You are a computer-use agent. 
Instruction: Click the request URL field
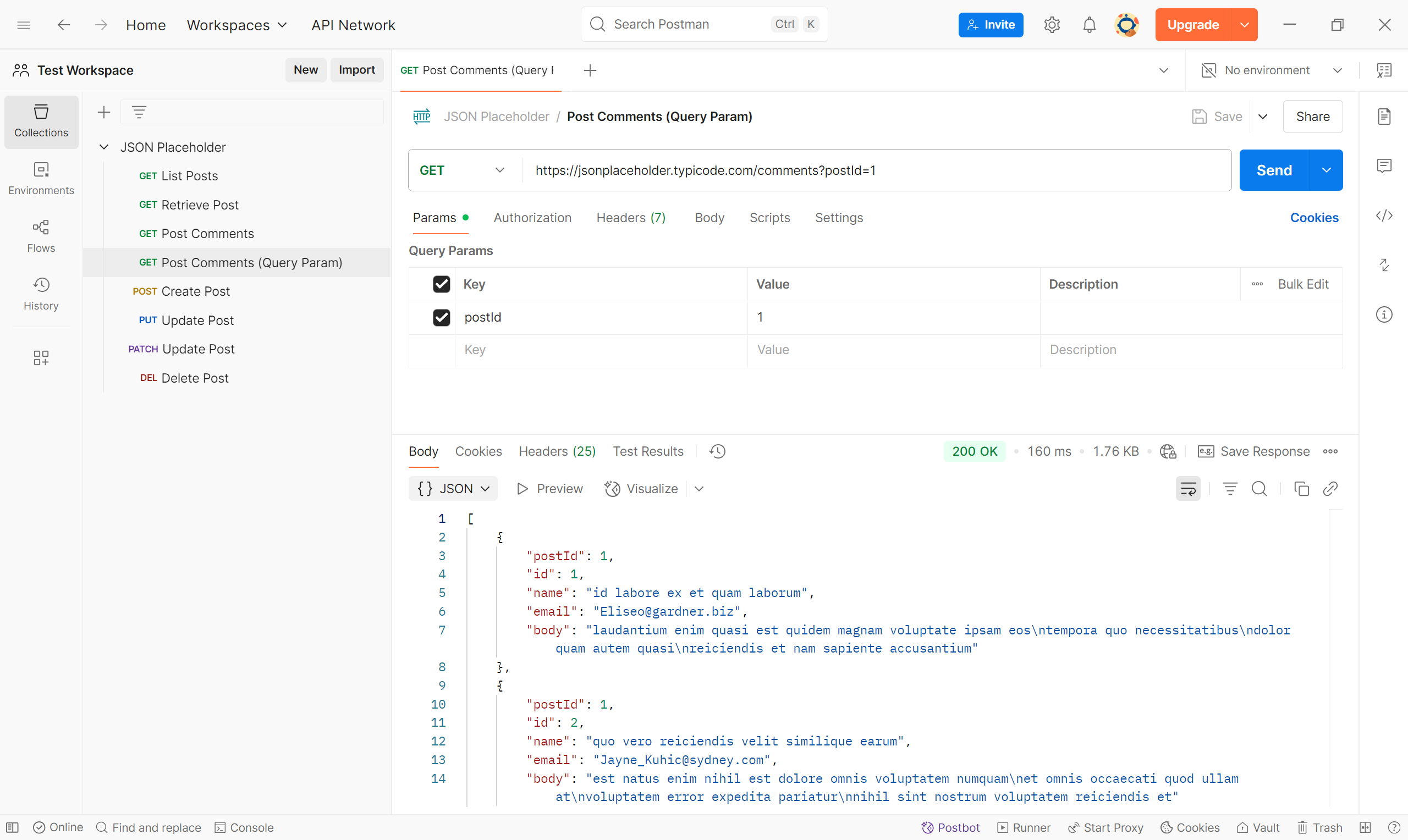point(876,170)
